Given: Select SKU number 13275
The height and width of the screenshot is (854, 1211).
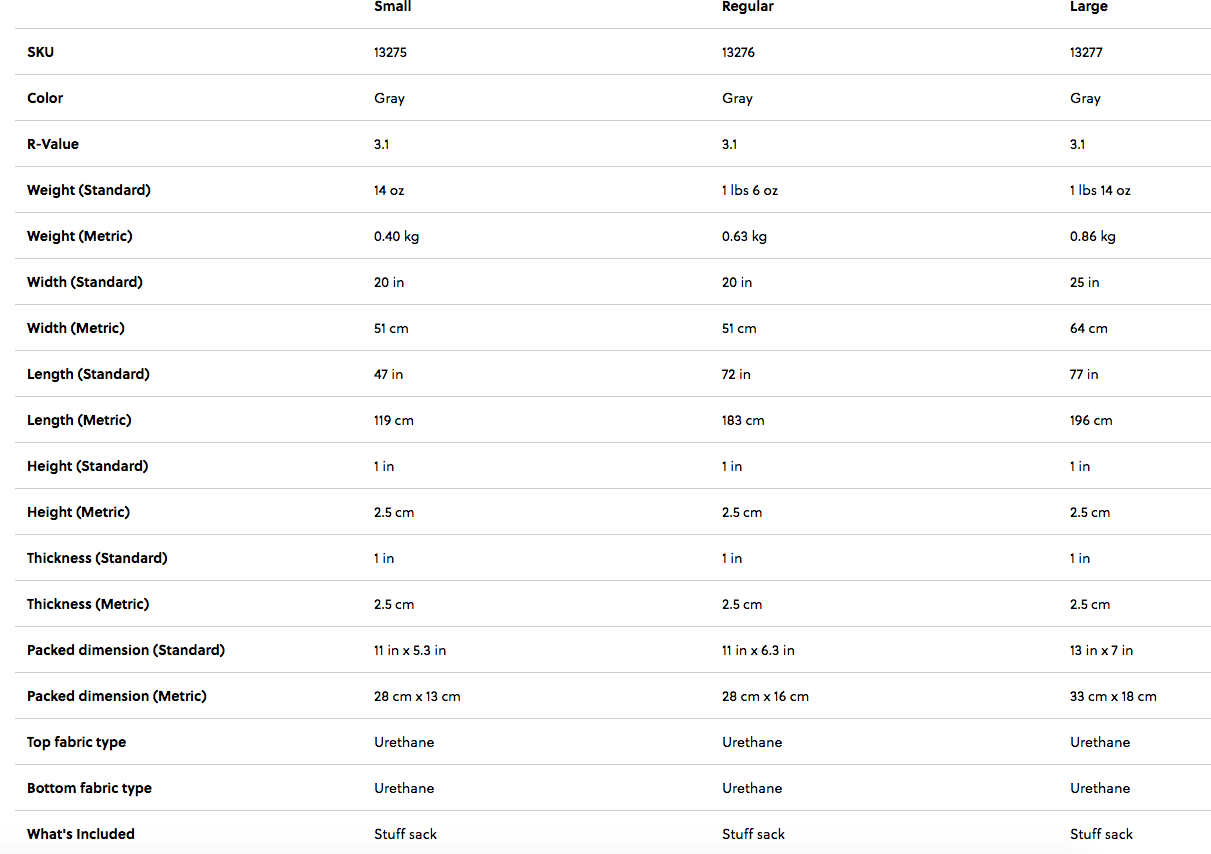Looking at the screenshot, I should (x=390, y=52).
